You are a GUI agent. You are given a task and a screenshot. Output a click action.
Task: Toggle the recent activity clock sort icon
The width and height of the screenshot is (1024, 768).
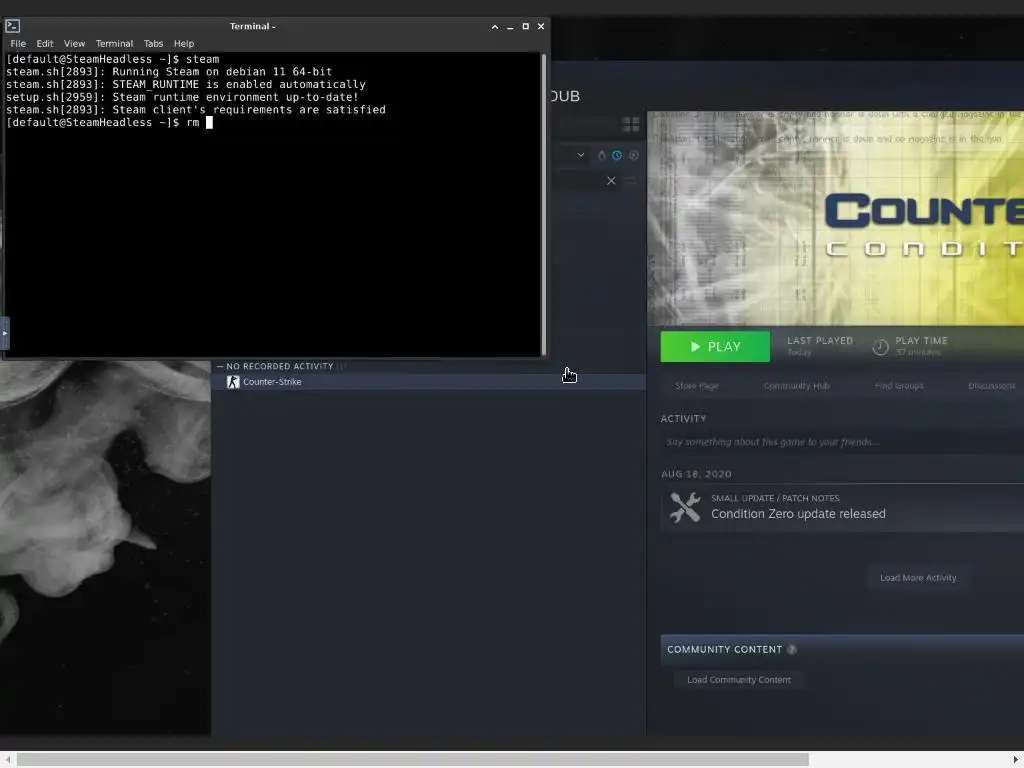tap(617, 155)
